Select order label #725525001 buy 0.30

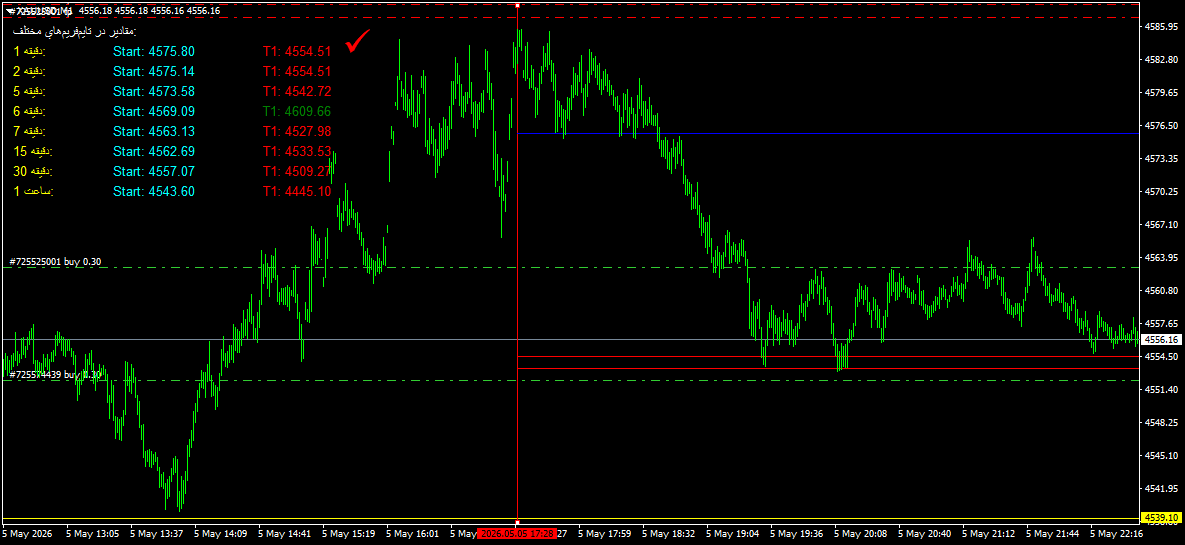(x=55, y=262)
